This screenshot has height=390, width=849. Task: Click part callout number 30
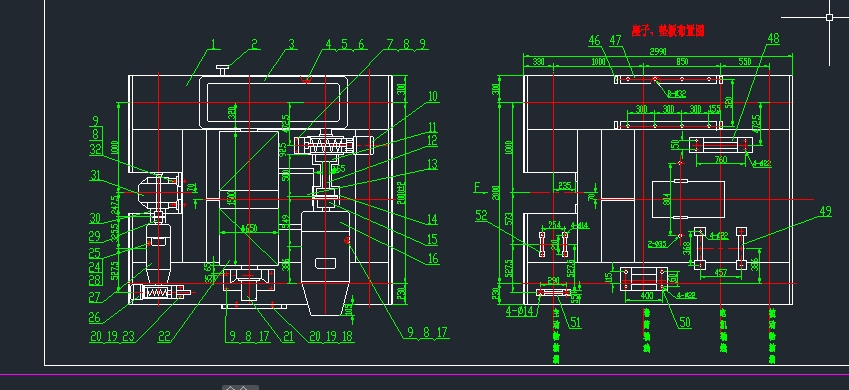pyautogui.click(x=95, y=218)
